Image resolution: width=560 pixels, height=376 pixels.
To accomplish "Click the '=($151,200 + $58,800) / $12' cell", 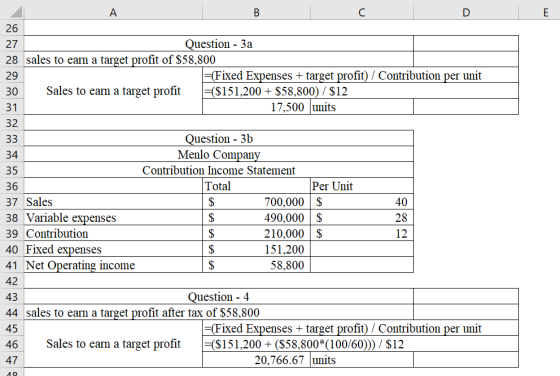I will (x=360, y=91).
